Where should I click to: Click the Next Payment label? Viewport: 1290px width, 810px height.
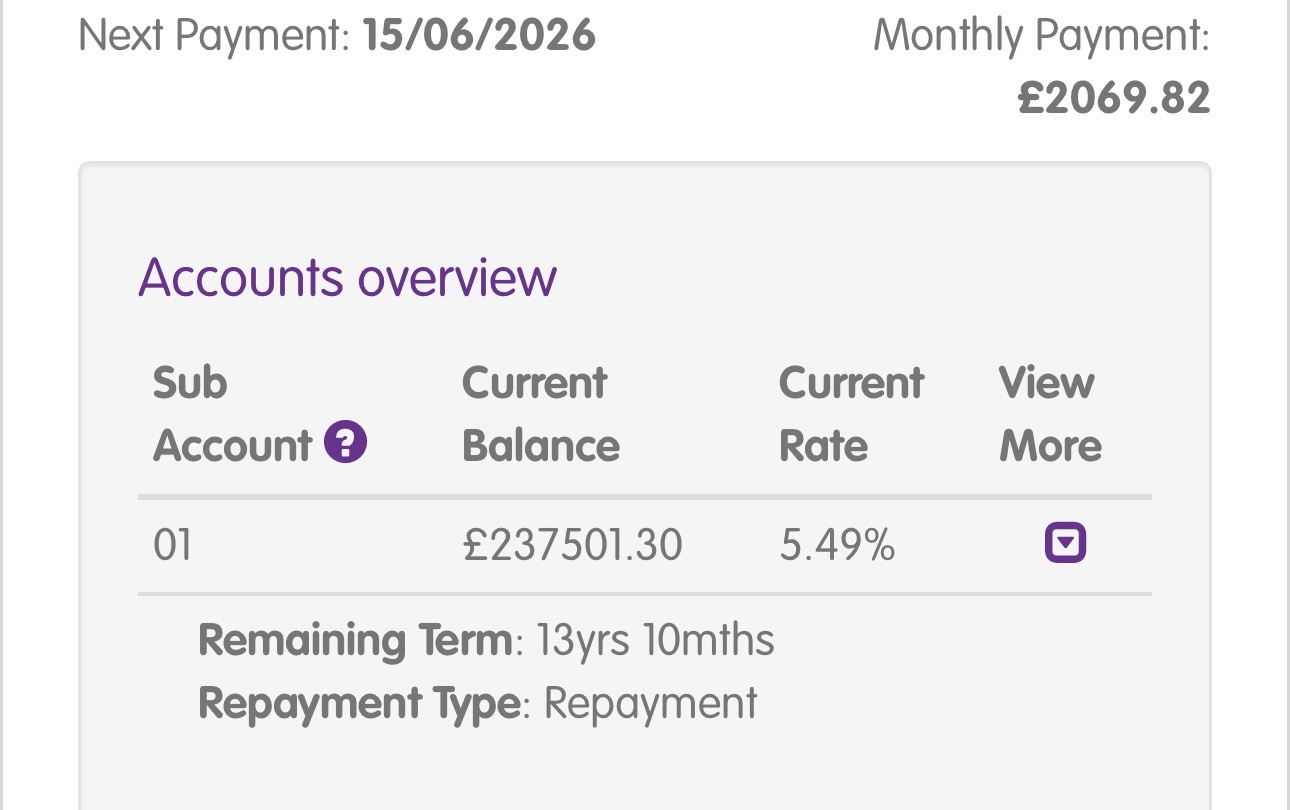tap(214, 37)
